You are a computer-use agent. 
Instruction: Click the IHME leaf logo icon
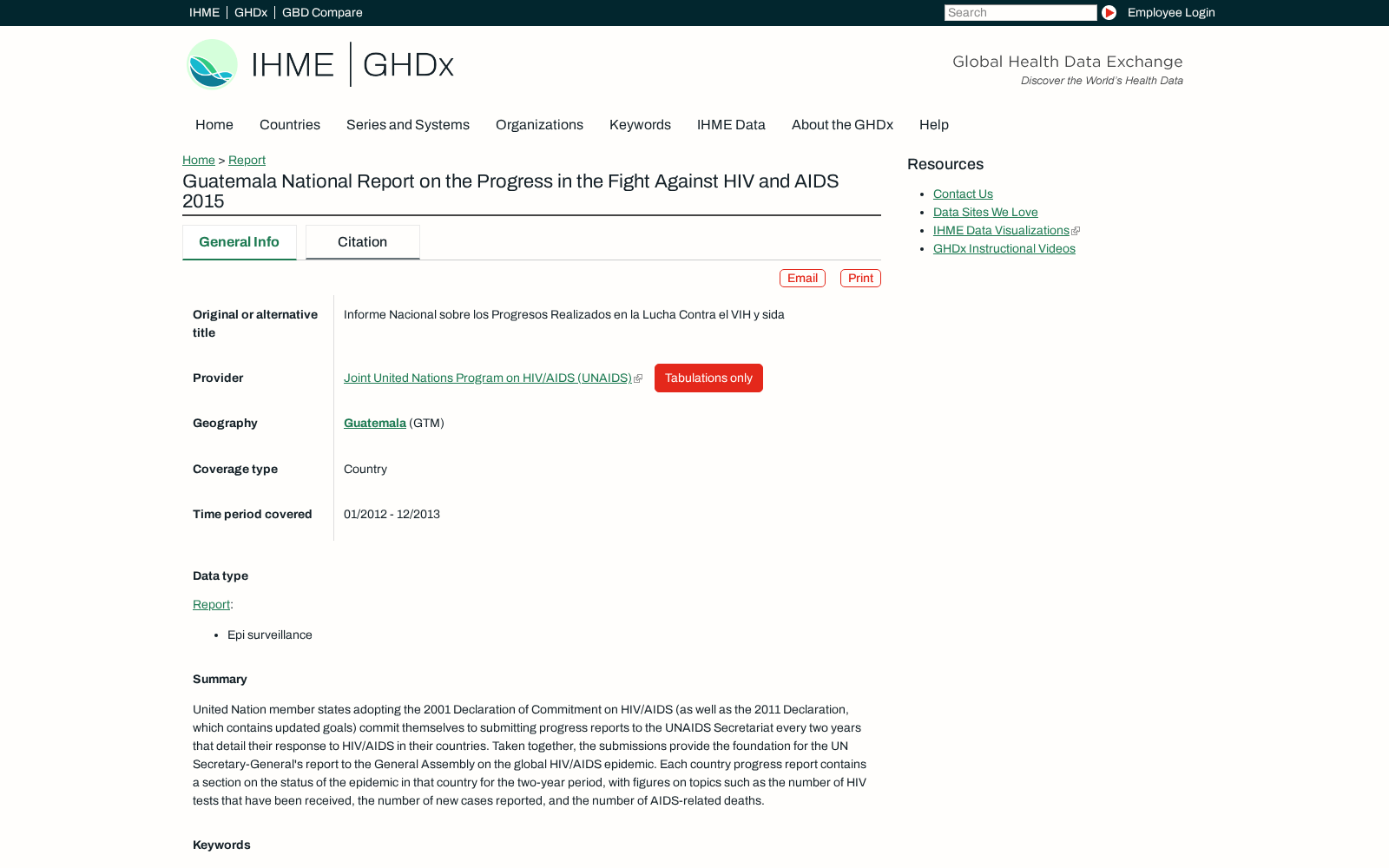click(213, 64)
